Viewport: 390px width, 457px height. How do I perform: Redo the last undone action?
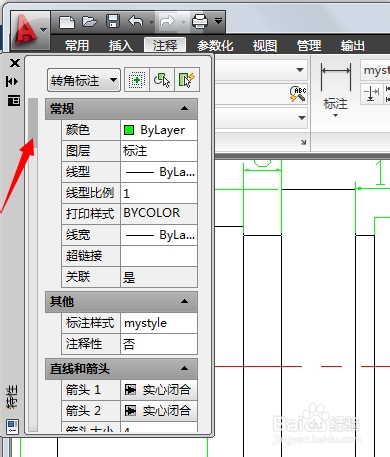(167, 22)
